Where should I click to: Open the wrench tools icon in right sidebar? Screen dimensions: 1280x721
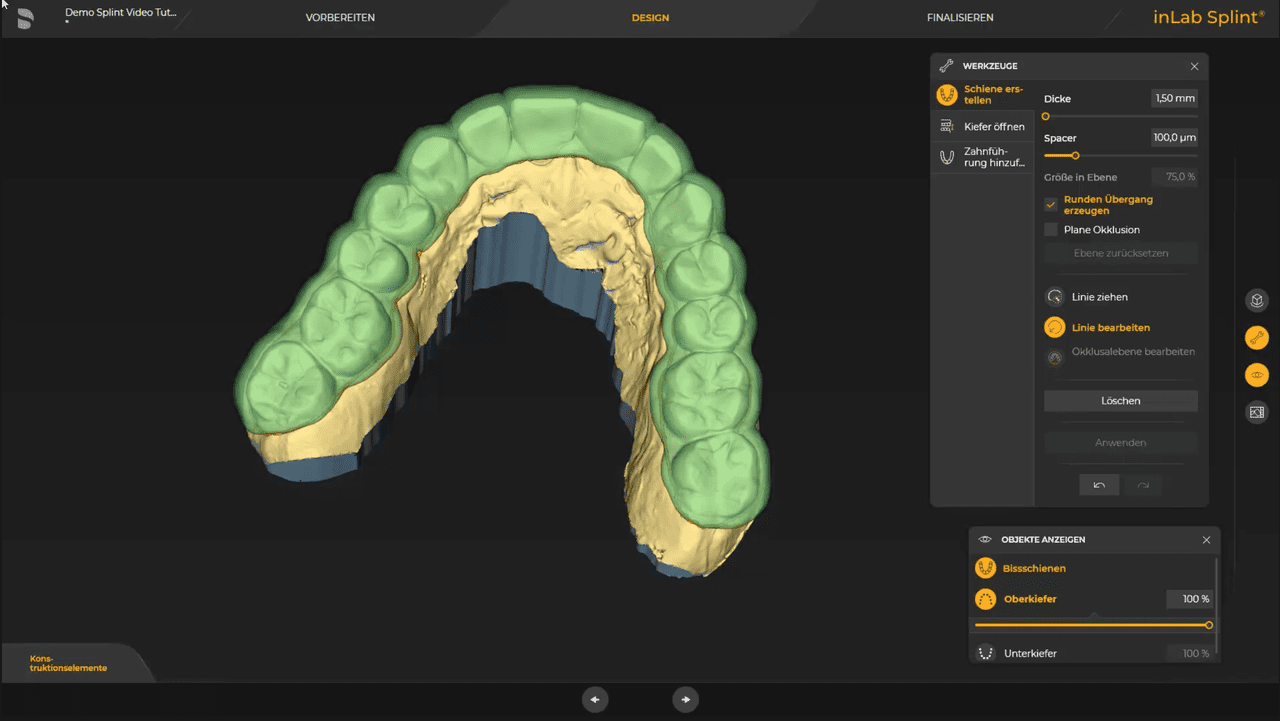[1257, 337]
